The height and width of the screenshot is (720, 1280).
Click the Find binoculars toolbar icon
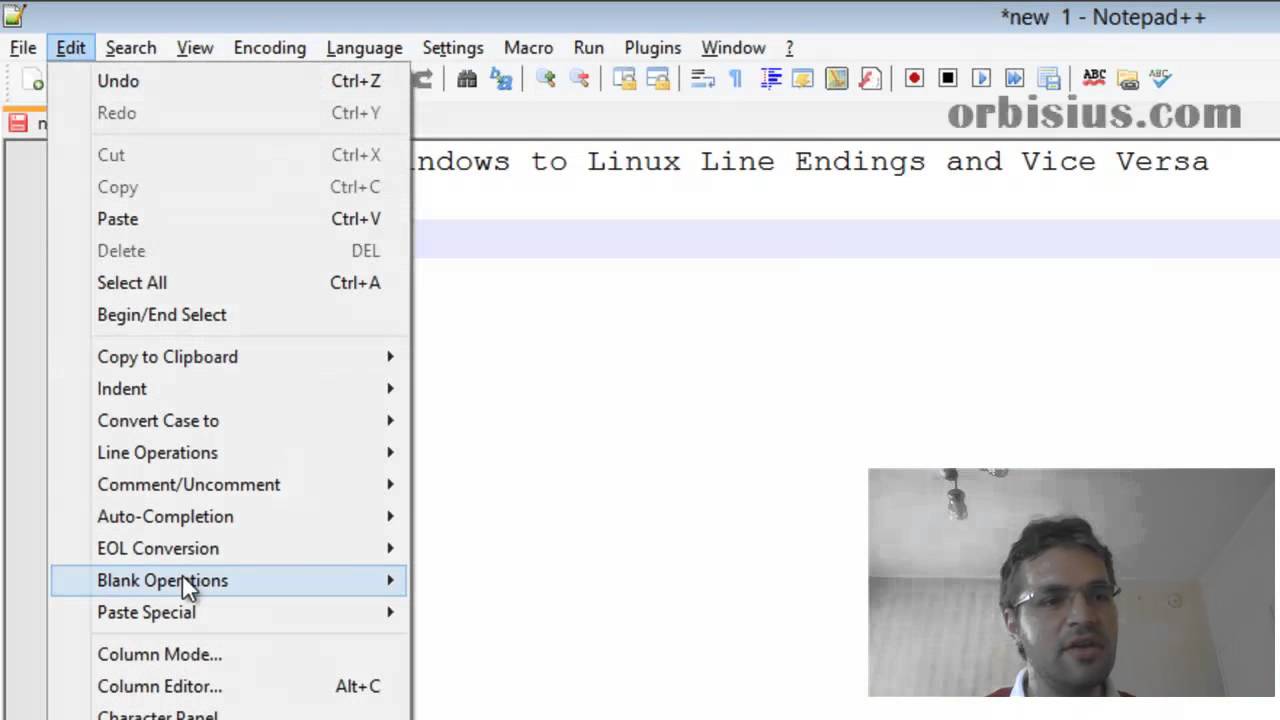(467, 79)
